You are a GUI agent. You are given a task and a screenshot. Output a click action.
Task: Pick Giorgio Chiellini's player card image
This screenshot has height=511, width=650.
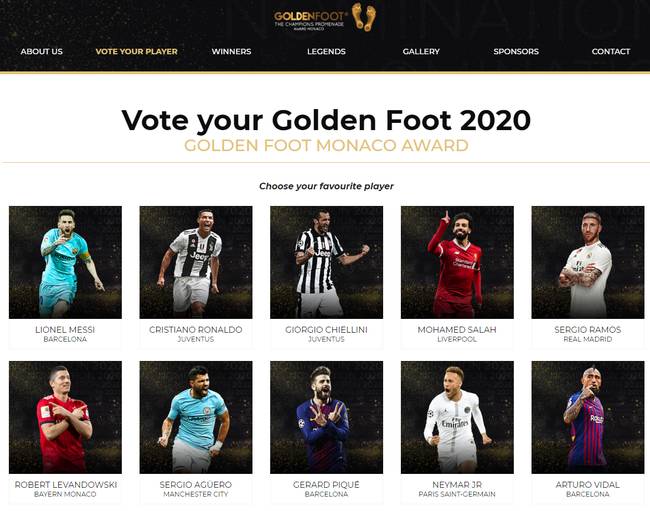326,262
